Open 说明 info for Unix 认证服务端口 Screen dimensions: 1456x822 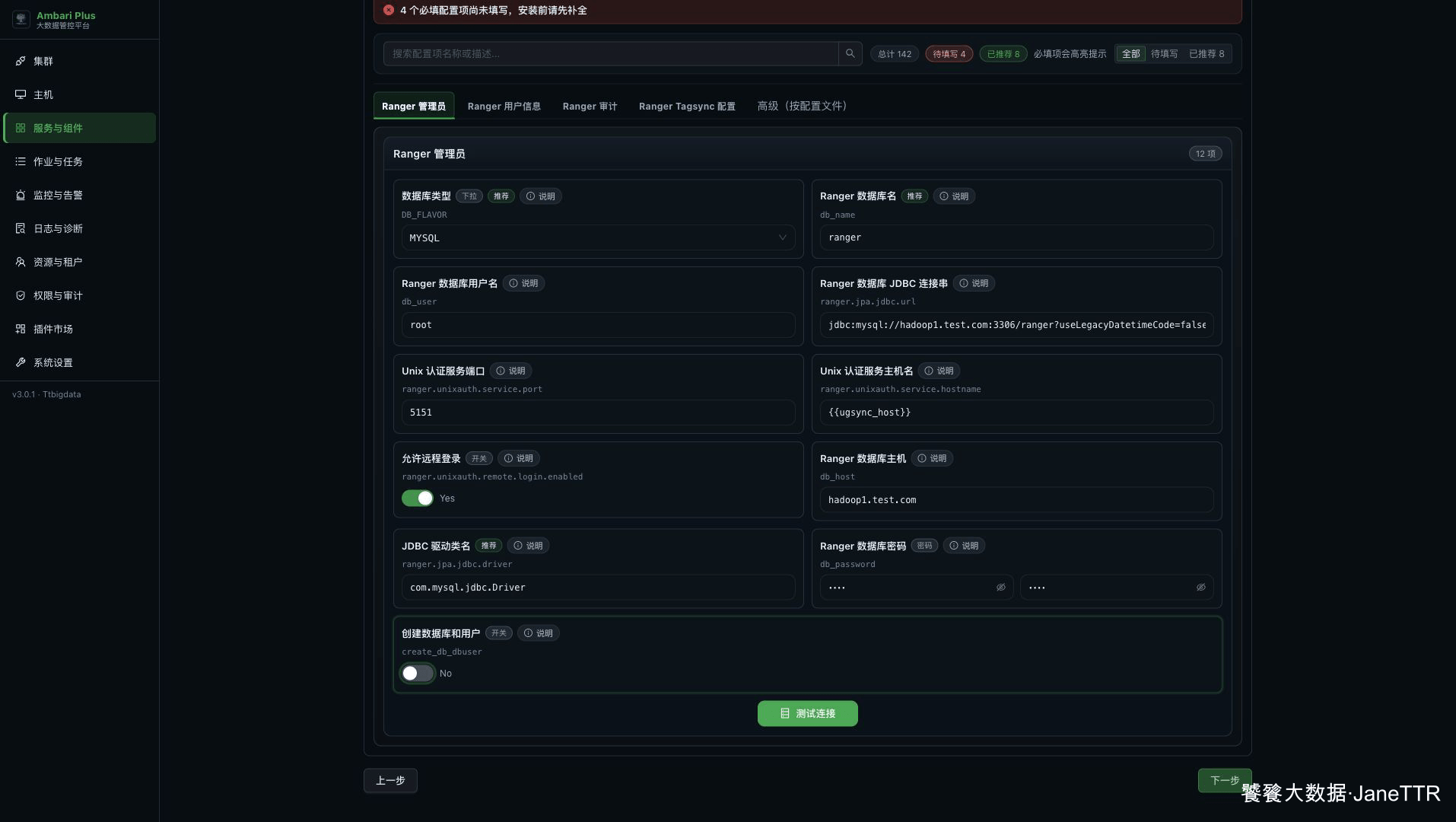coord(510,371)
